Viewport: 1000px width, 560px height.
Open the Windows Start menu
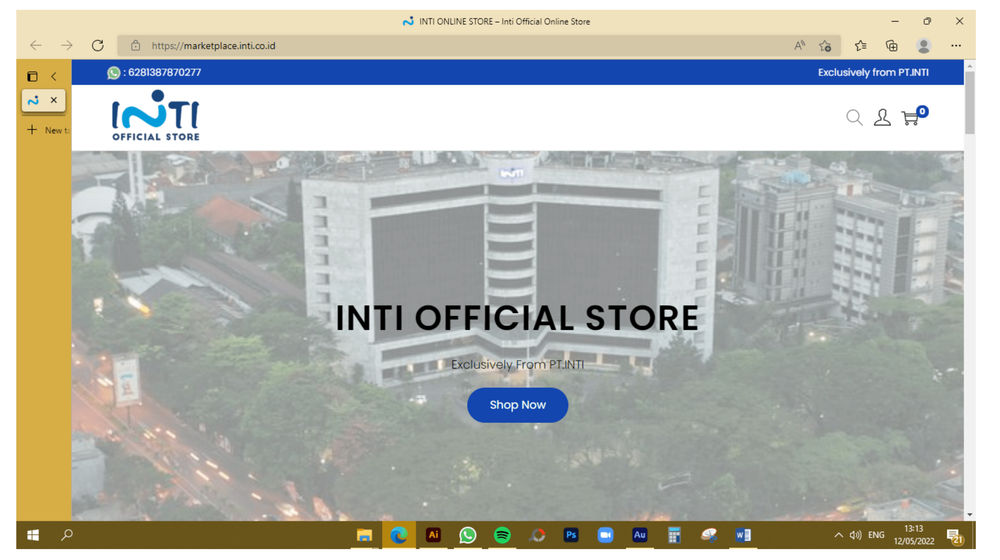click(33, 535)
